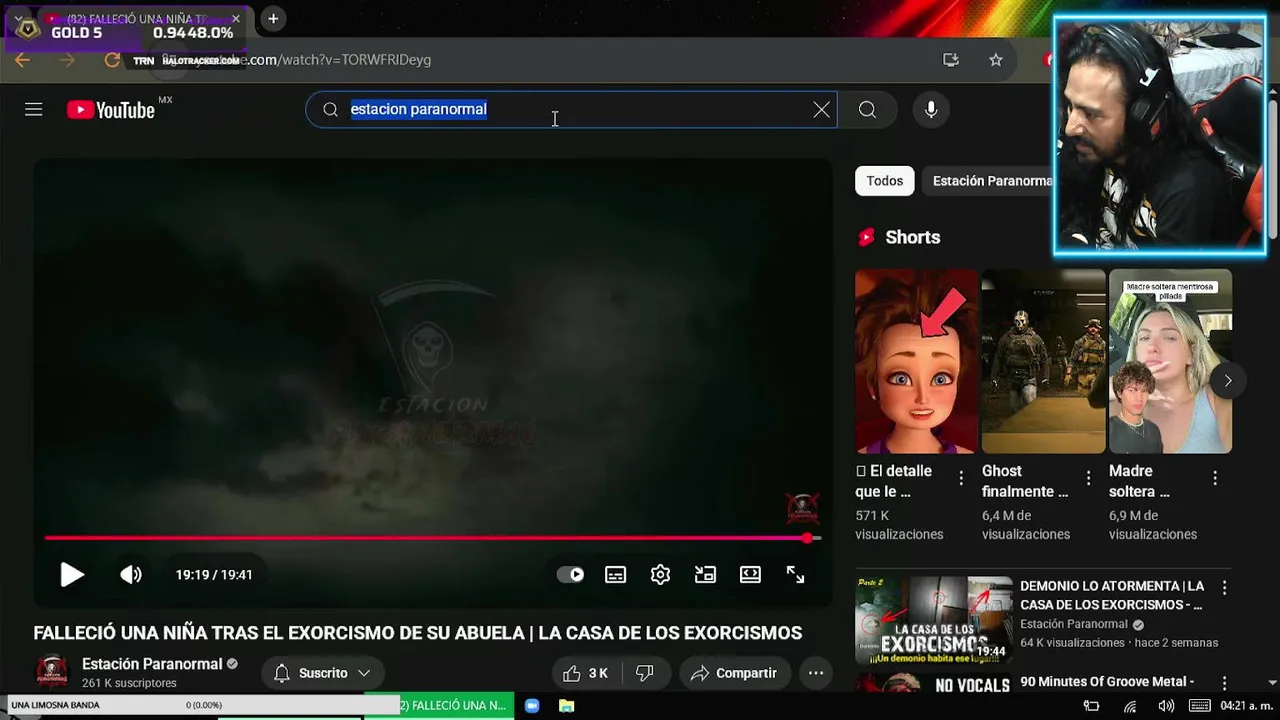This screenshot has height=720, width=1280.
Task: Go to YouTube home via logo
Action: tap(111, 110)
